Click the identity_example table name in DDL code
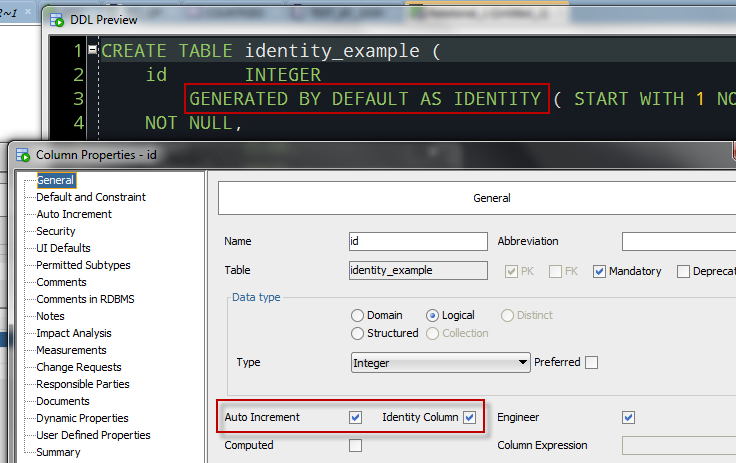The height and width of the screenshot is (463, 736). [x=332, y=51]
